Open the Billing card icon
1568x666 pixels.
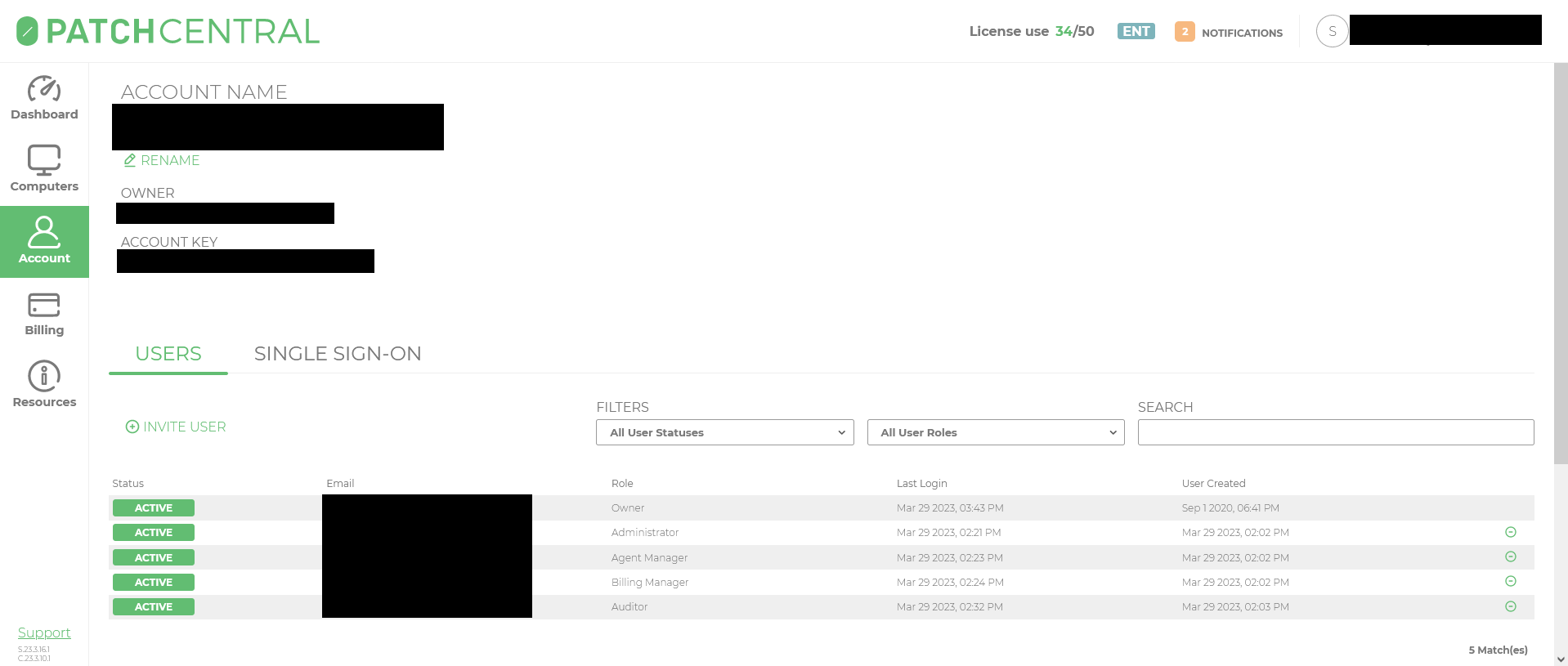[44, 305]
